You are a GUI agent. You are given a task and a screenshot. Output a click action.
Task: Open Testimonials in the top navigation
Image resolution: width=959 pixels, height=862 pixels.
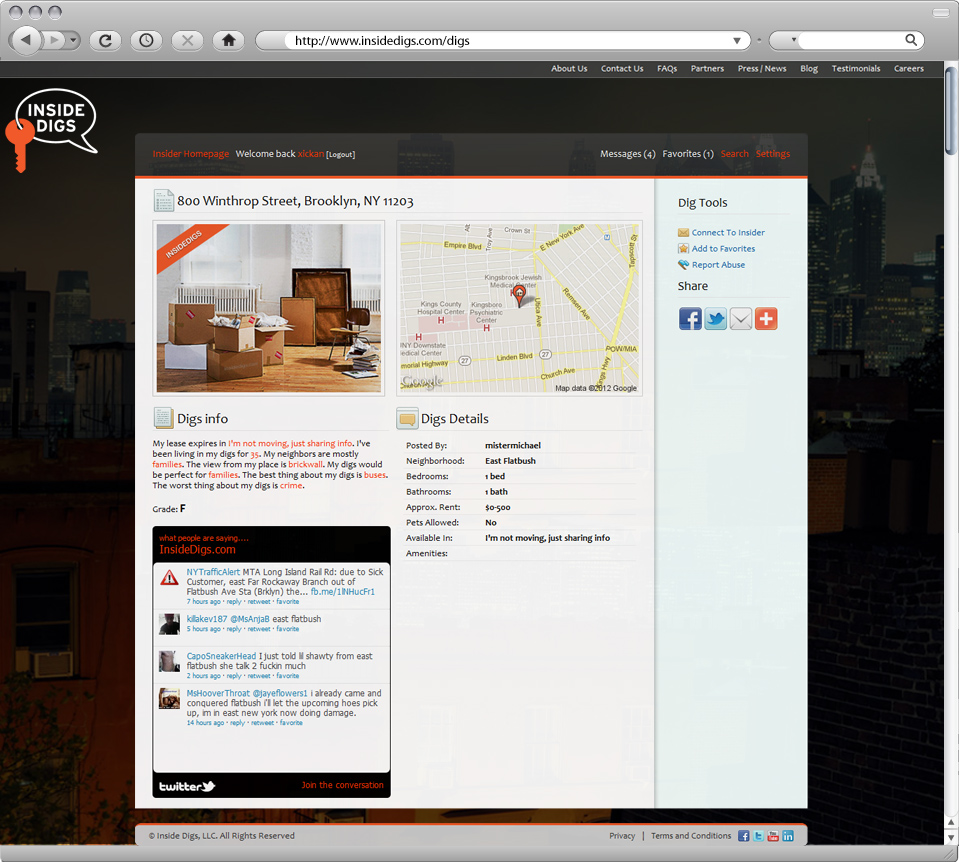(856, 69)
